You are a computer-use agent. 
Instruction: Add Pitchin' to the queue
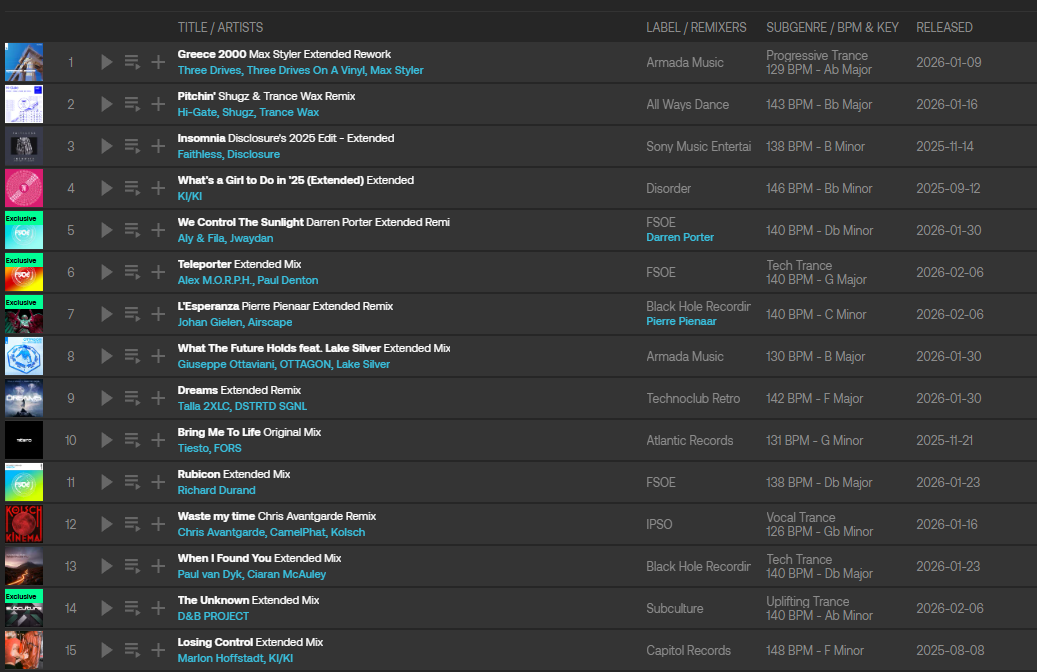132,104
